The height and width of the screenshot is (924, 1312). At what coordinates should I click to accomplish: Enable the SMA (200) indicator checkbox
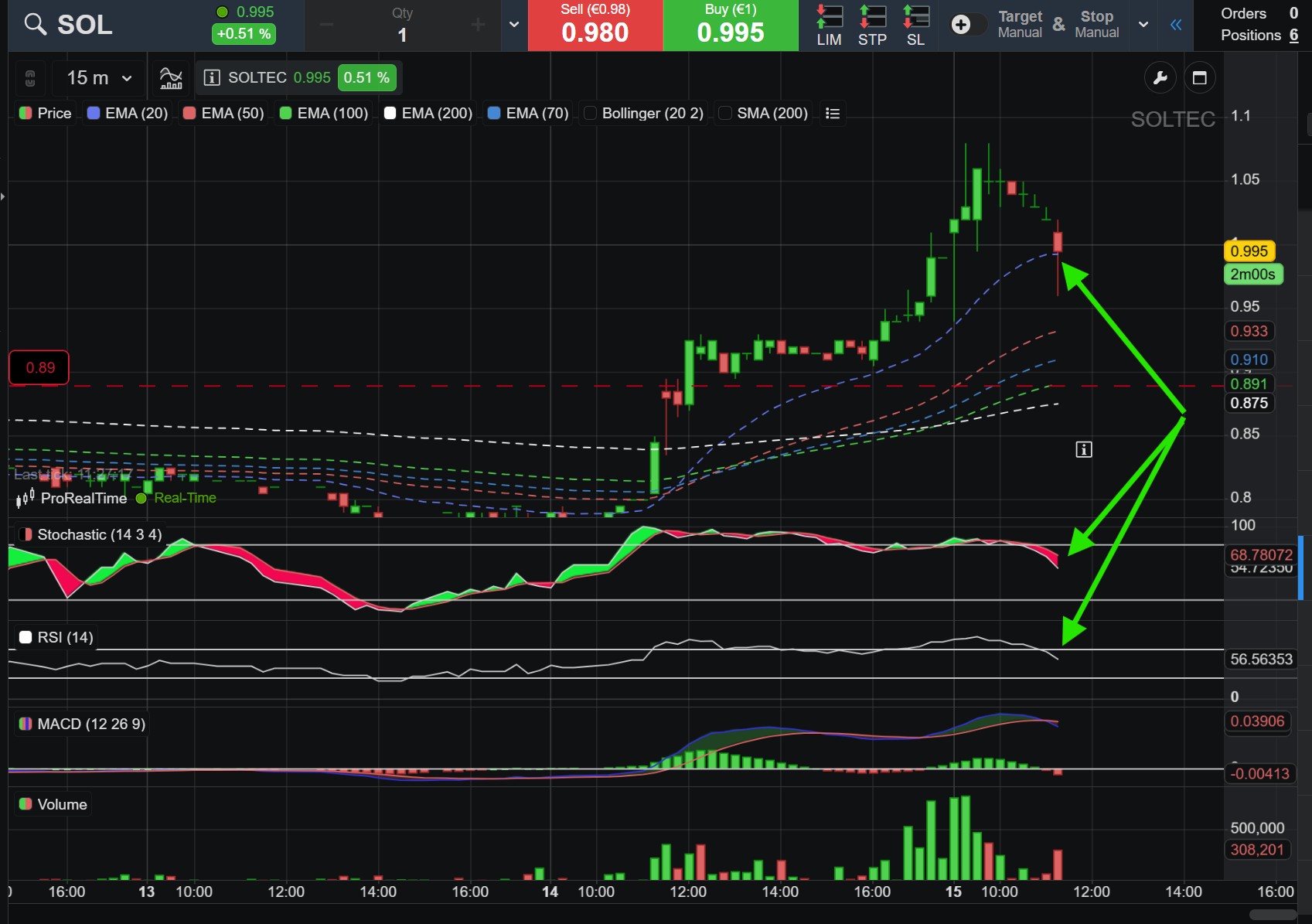click(x=725, y=114)
